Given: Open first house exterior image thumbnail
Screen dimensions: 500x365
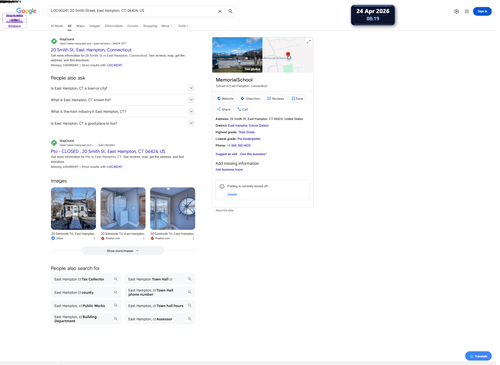Looking at the screenshot, I should click(x=73, y=208).
